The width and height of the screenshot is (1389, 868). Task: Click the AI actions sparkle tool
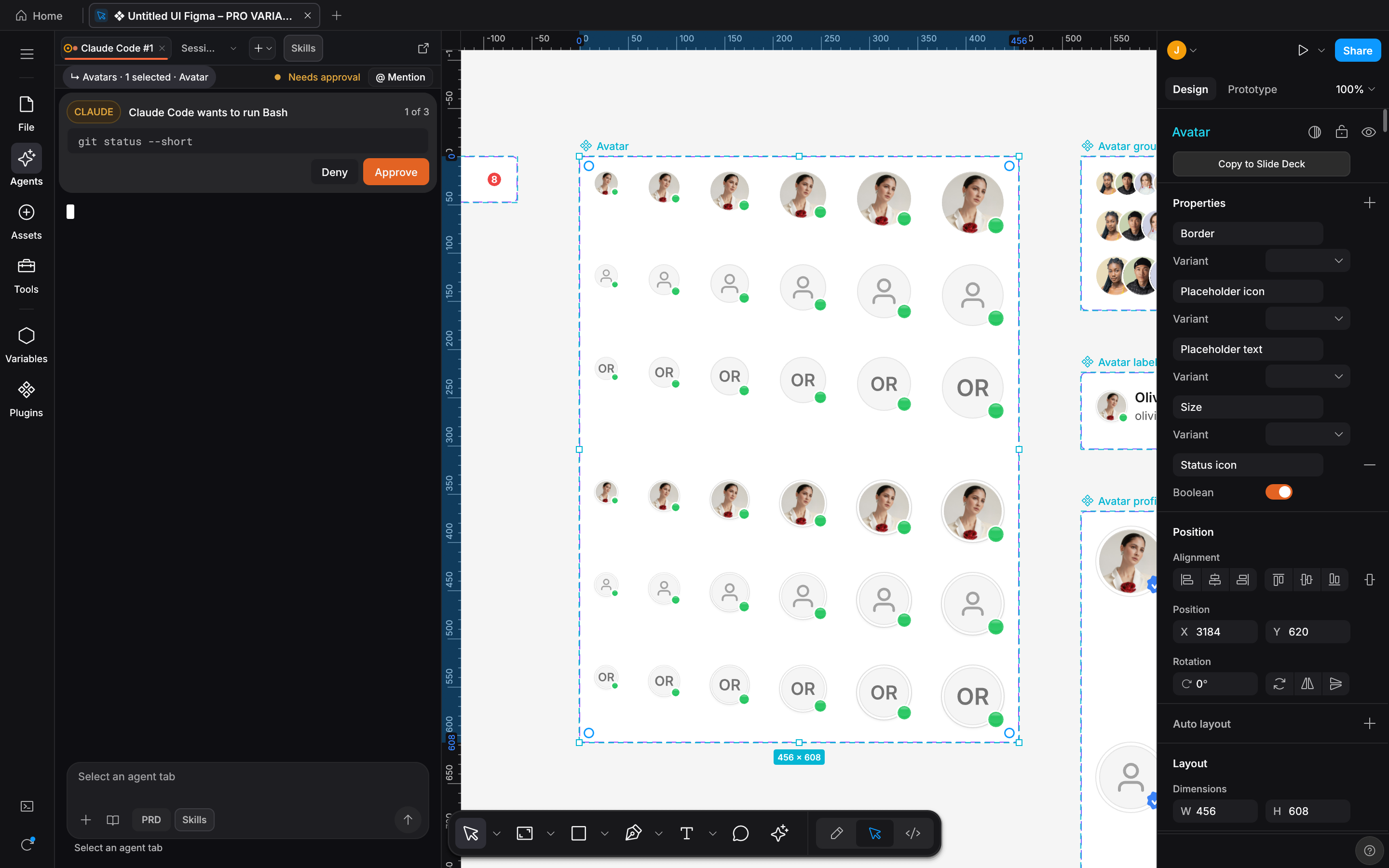[x=779, y=833]
